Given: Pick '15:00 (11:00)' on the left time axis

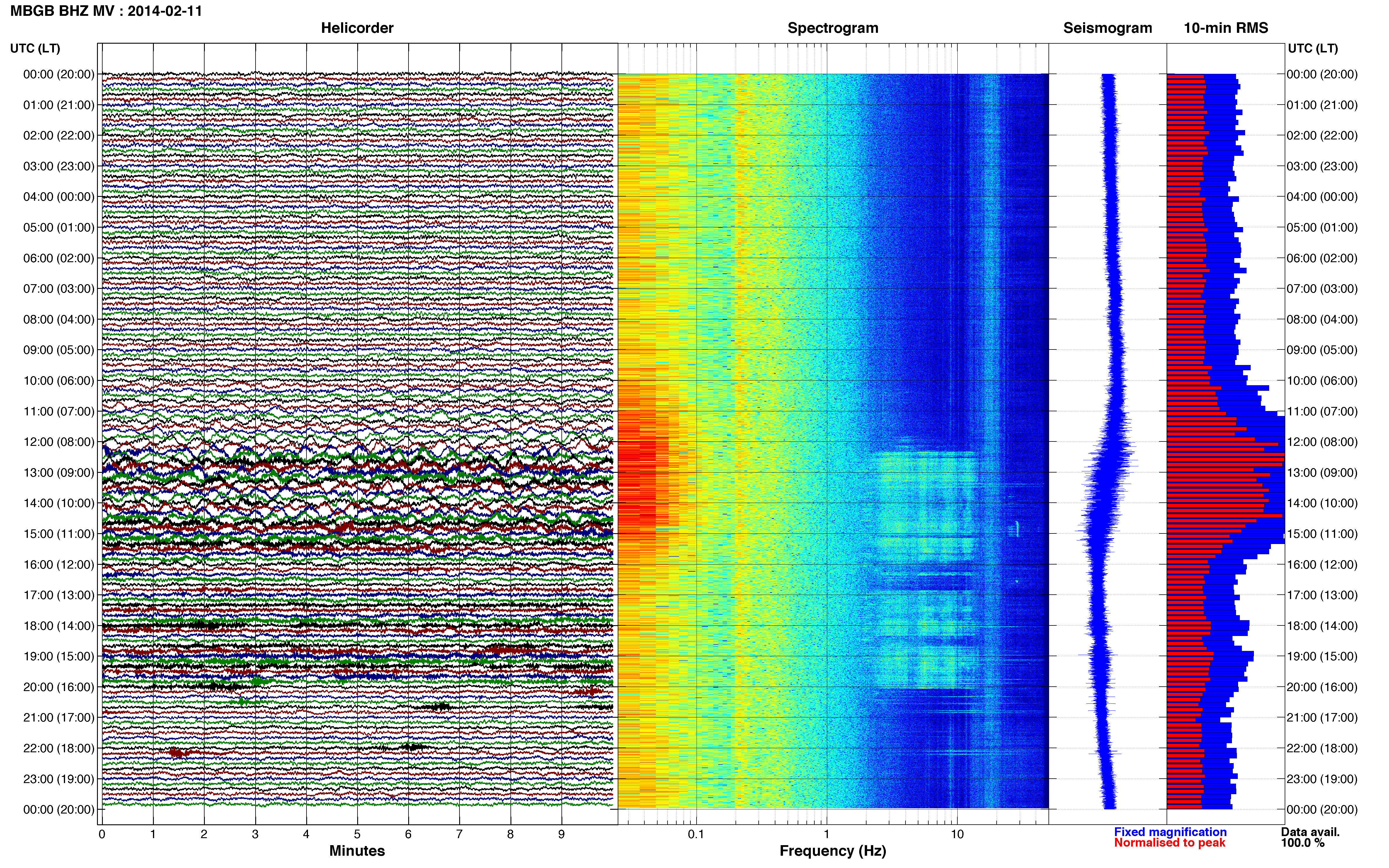Looking at the screenshot, I should coord(59,534).
